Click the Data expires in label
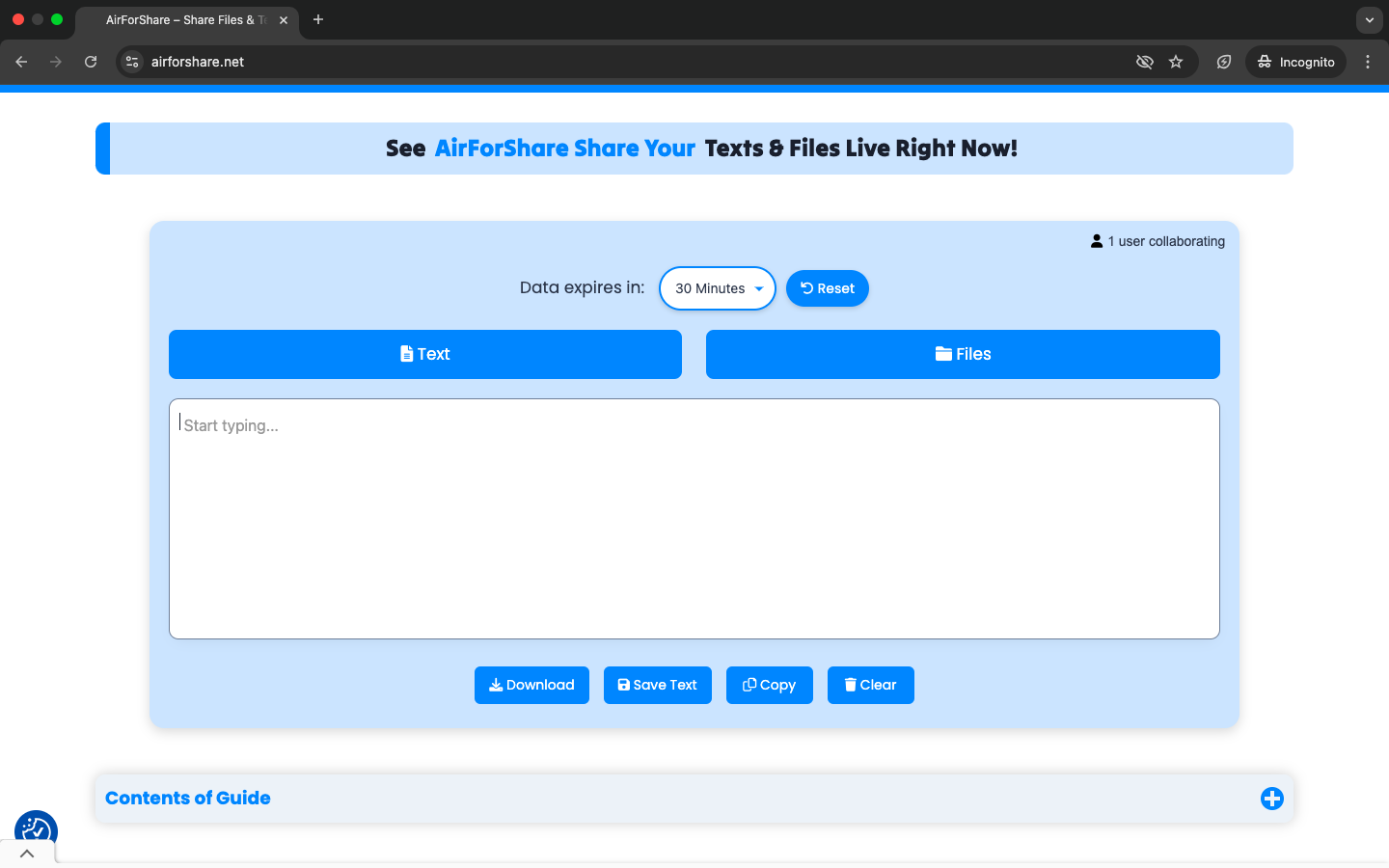Viewport: 1389px width, 868px height. coord(582,287)
